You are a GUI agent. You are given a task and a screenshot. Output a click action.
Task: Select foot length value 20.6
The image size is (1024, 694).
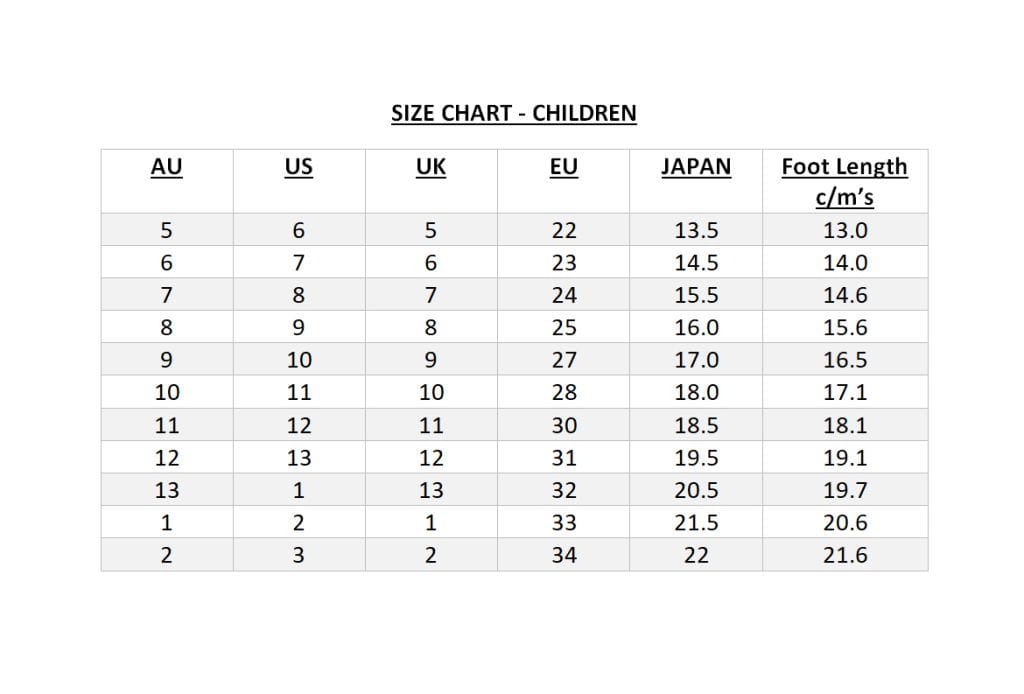pyautogui.click(x=845, y=522)
